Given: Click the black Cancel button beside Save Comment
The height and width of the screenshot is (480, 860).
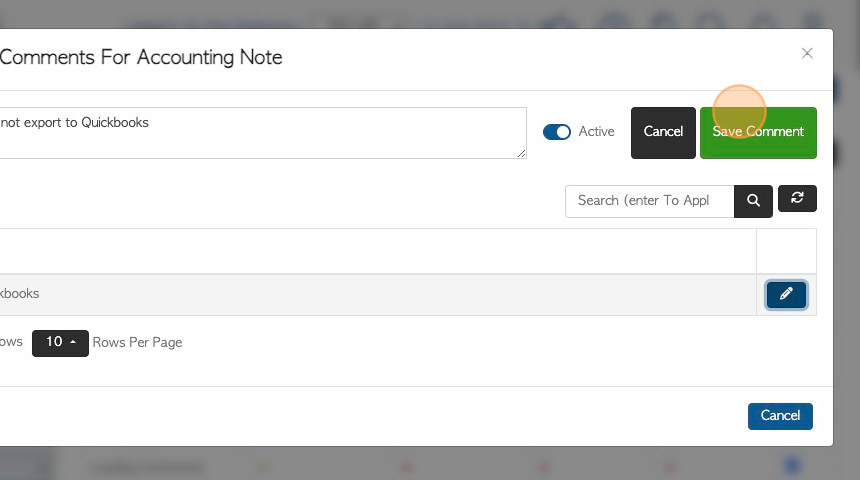Looking at the screenshot, I should coord(663,133).
